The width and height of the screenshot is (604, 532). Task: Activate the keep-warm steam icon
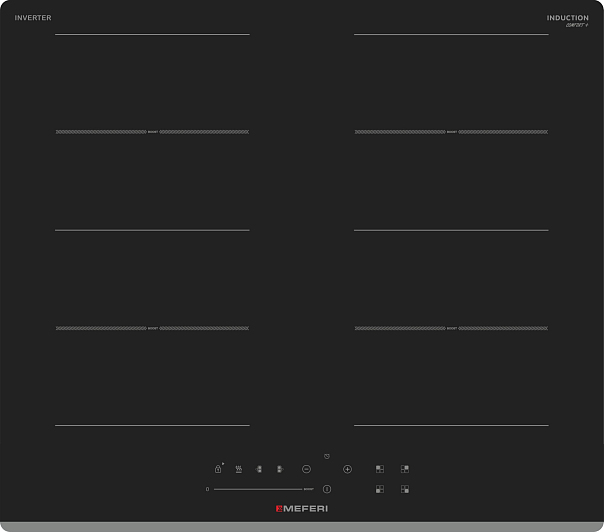coord(238,469)
